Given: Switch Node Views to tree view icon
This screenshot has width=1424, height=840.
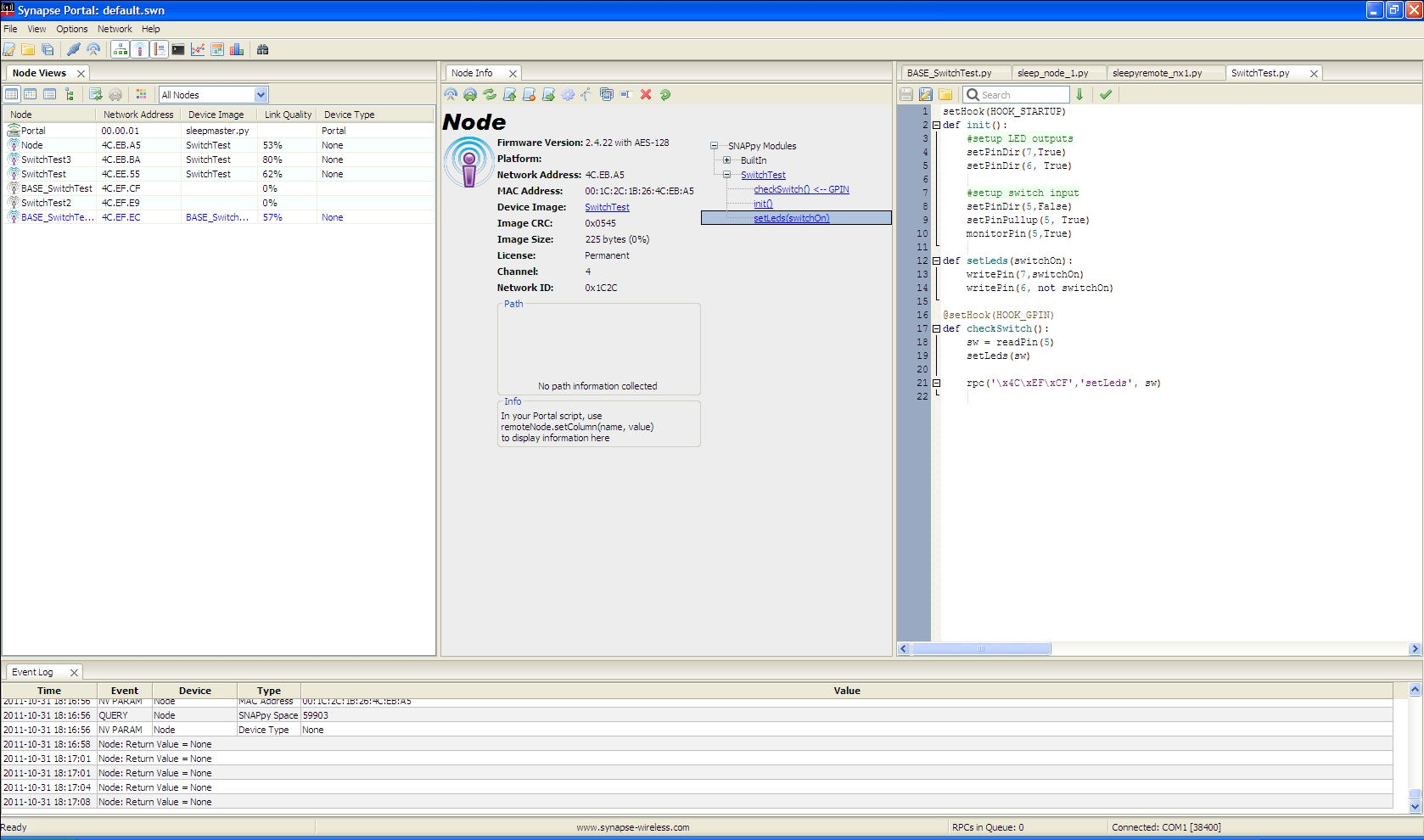Looking at the screenshot, I should tap(70, 94).
